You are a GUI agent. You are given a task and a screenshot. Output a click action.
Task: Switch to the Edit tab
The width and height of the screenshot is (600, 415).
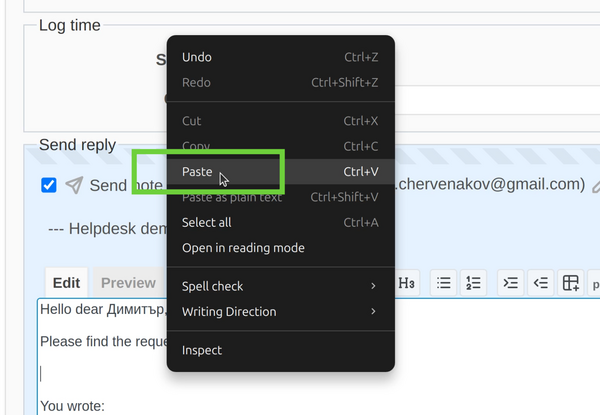66,283
